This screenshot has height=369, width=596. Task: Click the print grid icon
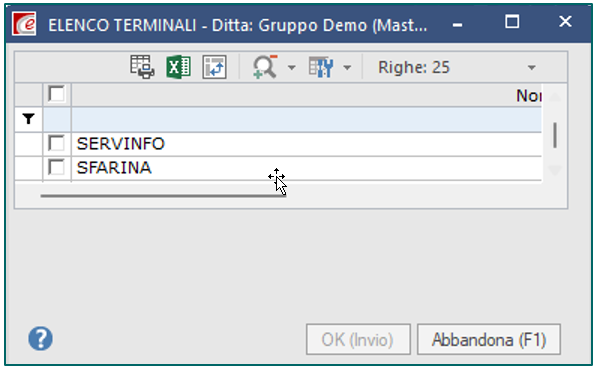[142, 67]
